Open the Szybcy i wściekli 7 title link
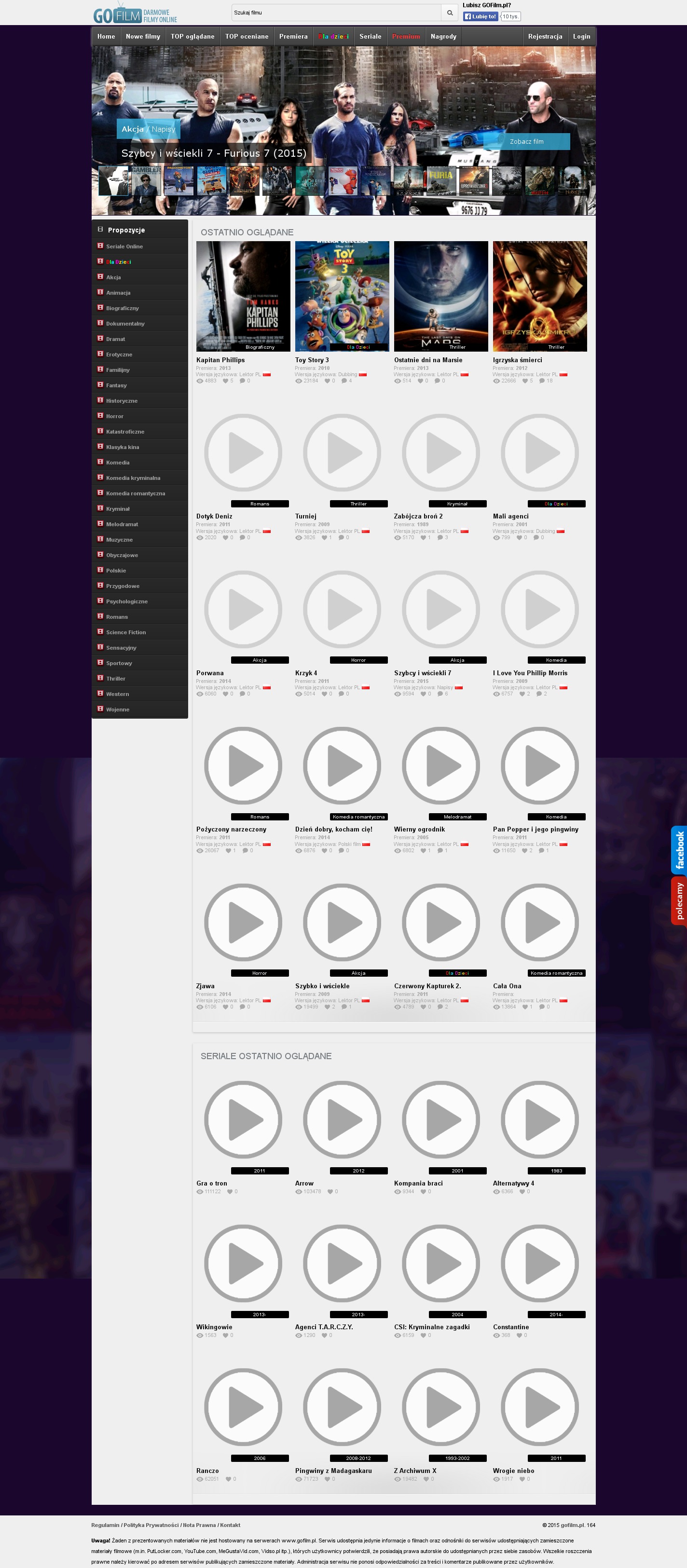 [423, 673]
